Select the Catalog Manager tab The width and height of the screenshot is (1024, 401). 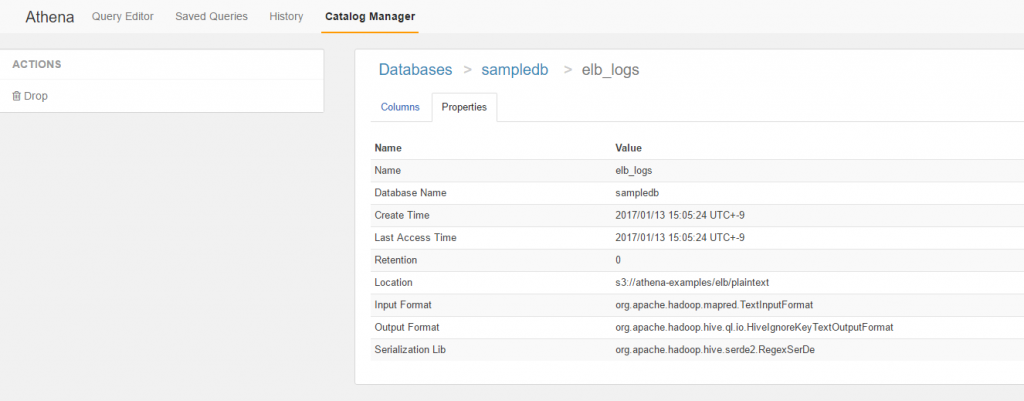click(370, 16)
